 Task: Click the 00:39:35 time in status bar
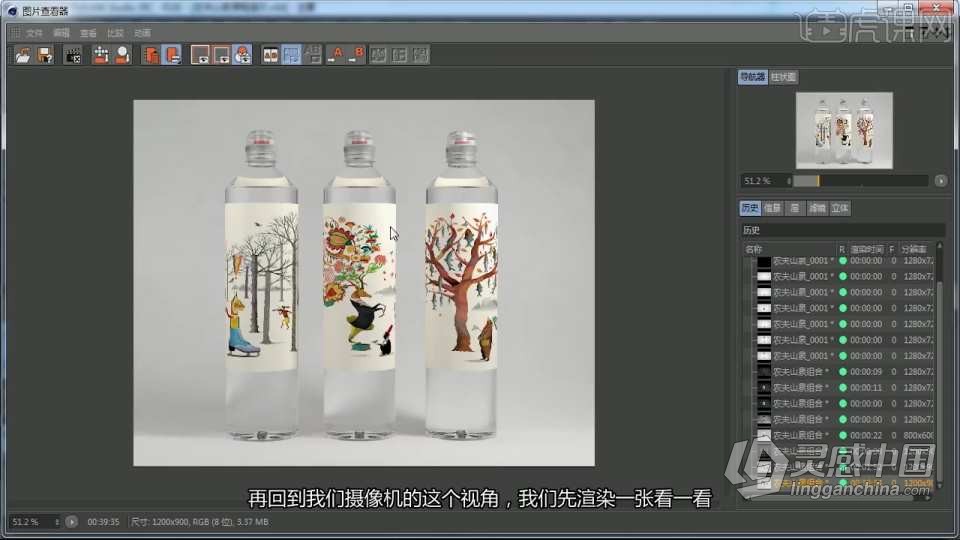coord(103,522)
